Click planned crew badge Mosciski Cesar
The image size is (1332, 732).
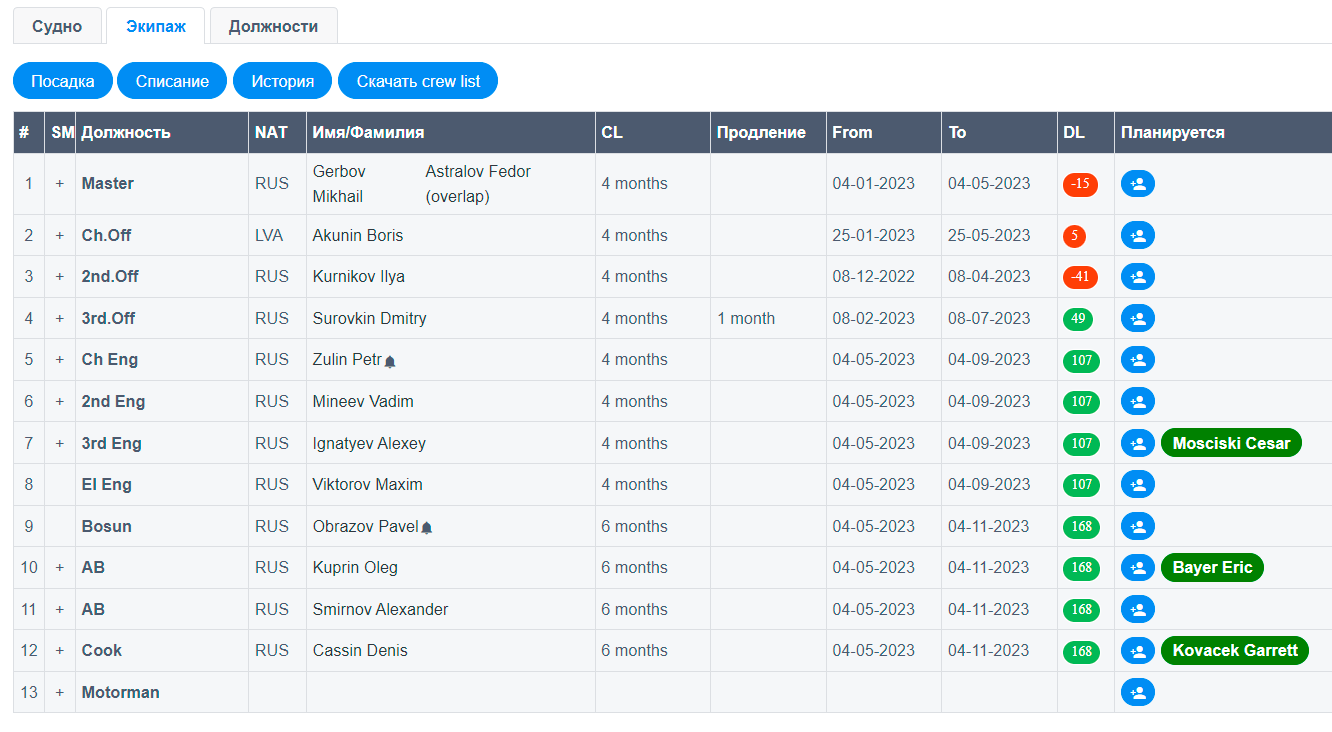(1230, 443)
